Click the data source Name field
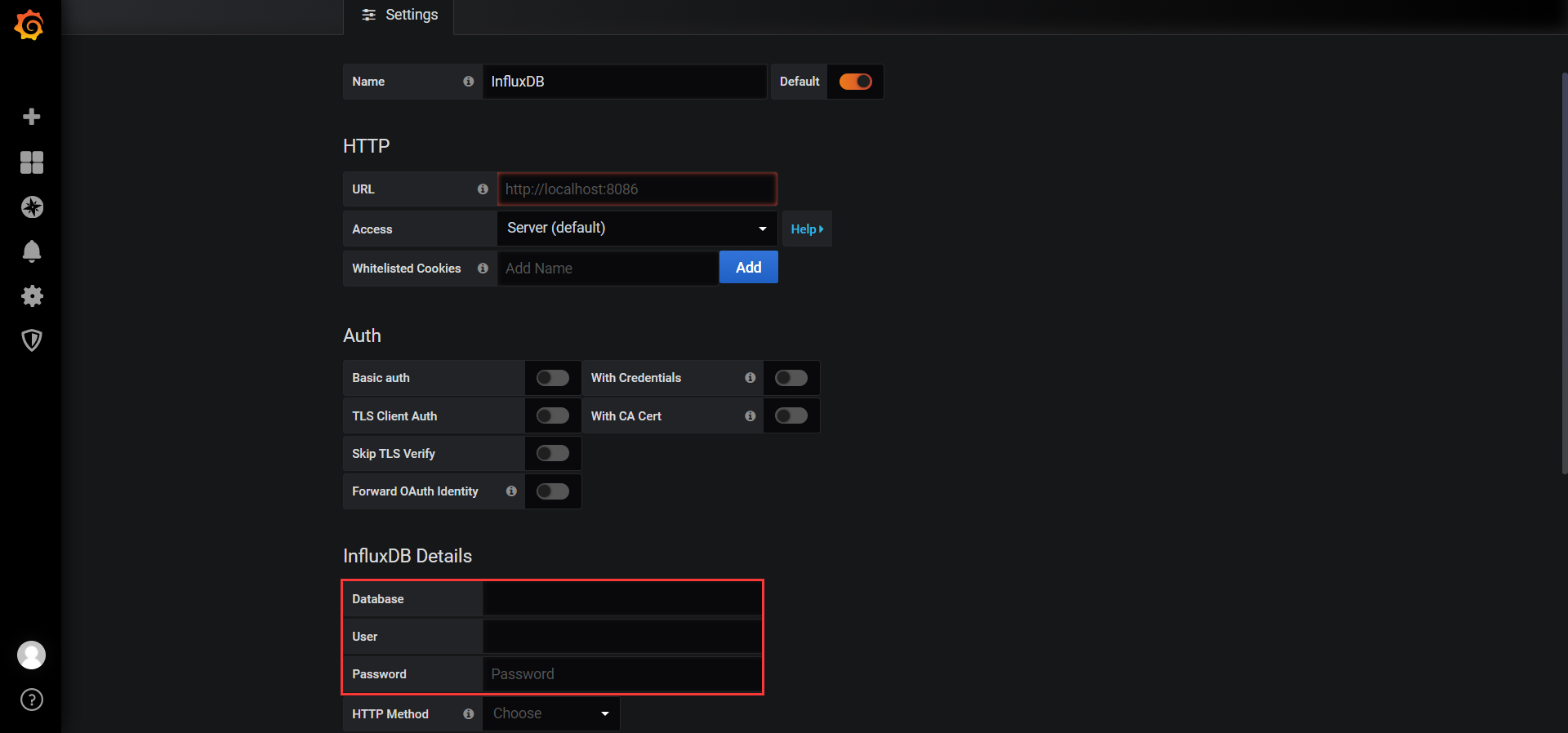 pyautogui.click(x=625, y=82)
